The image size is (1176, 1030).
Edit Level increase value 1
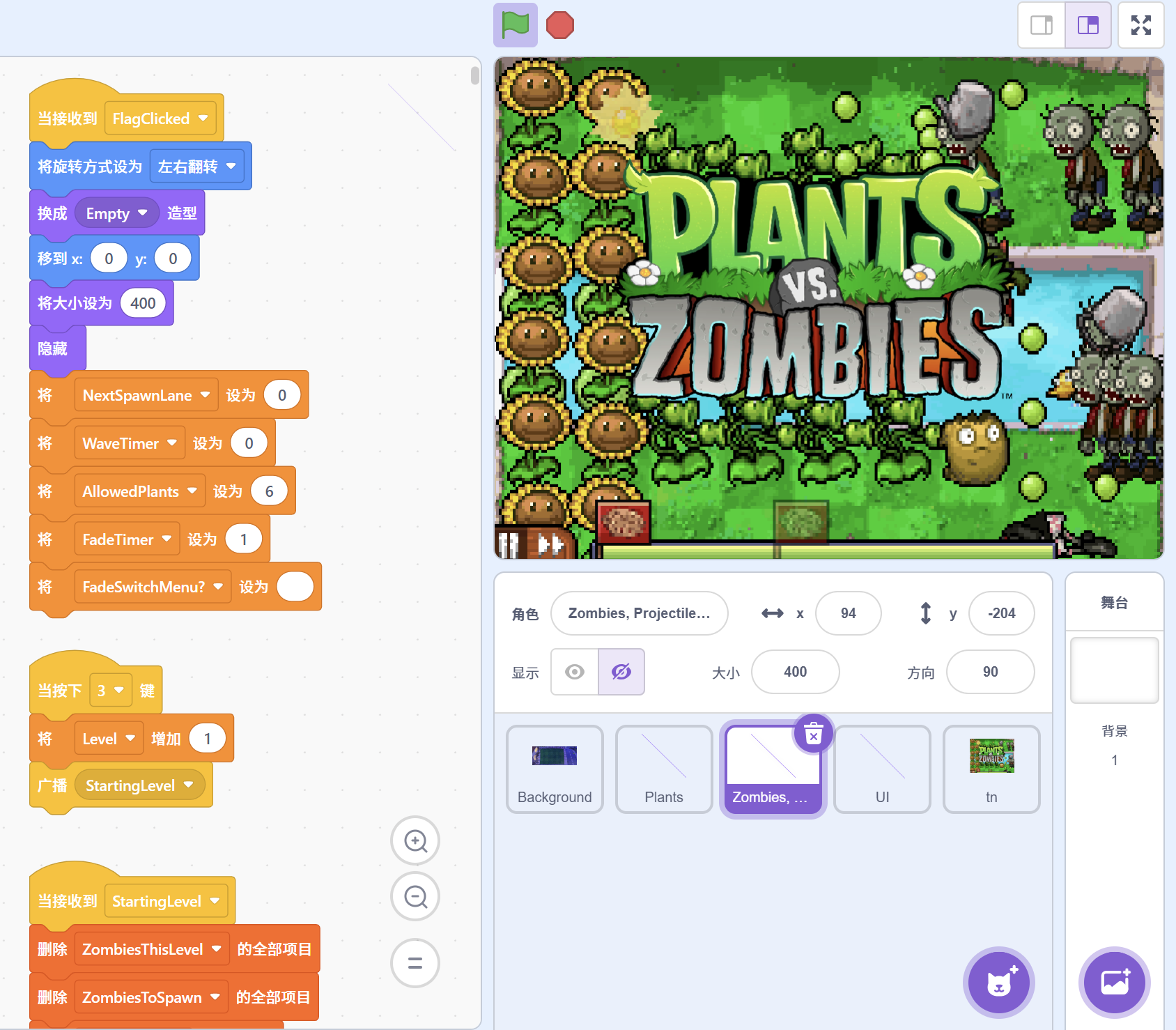tap(207, 739)
